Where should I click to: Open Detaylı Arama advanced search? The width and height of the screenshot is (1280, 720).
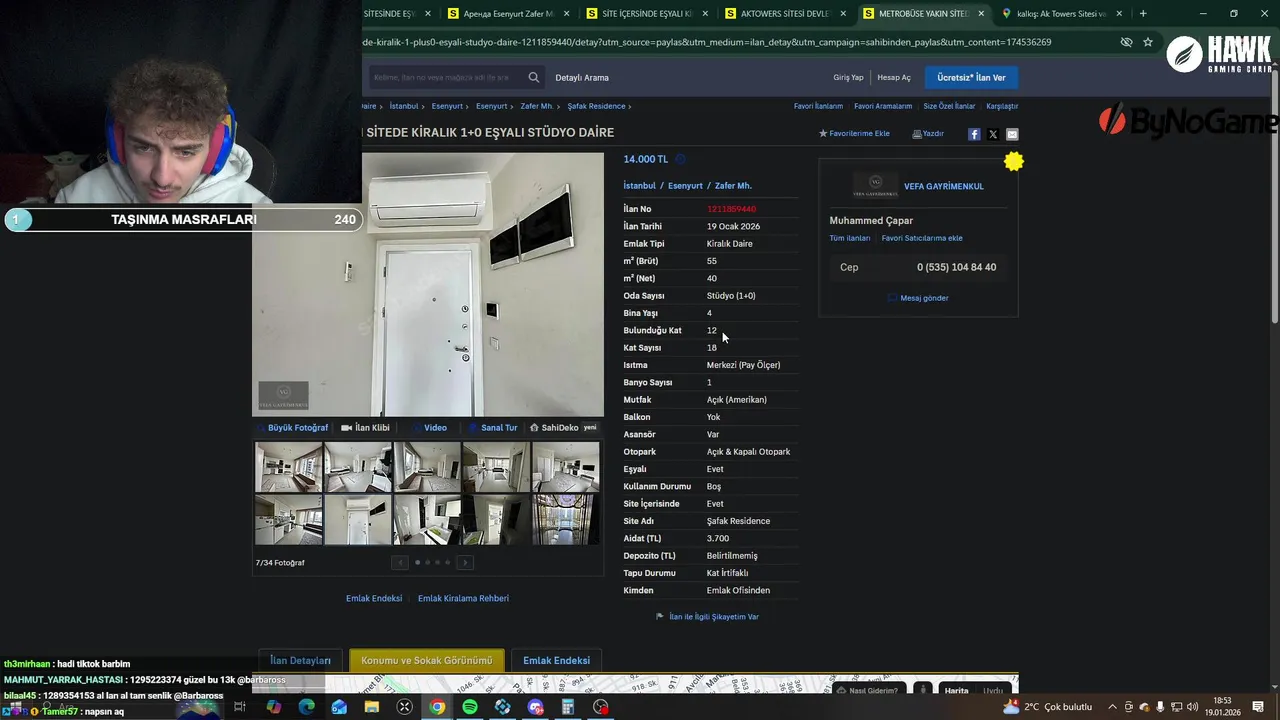pyautogui.click(x=582, y=78)
